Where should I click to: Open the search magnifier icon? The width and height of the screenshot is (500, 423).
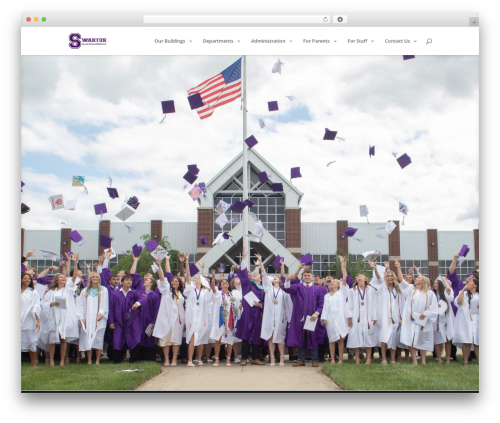429,41
